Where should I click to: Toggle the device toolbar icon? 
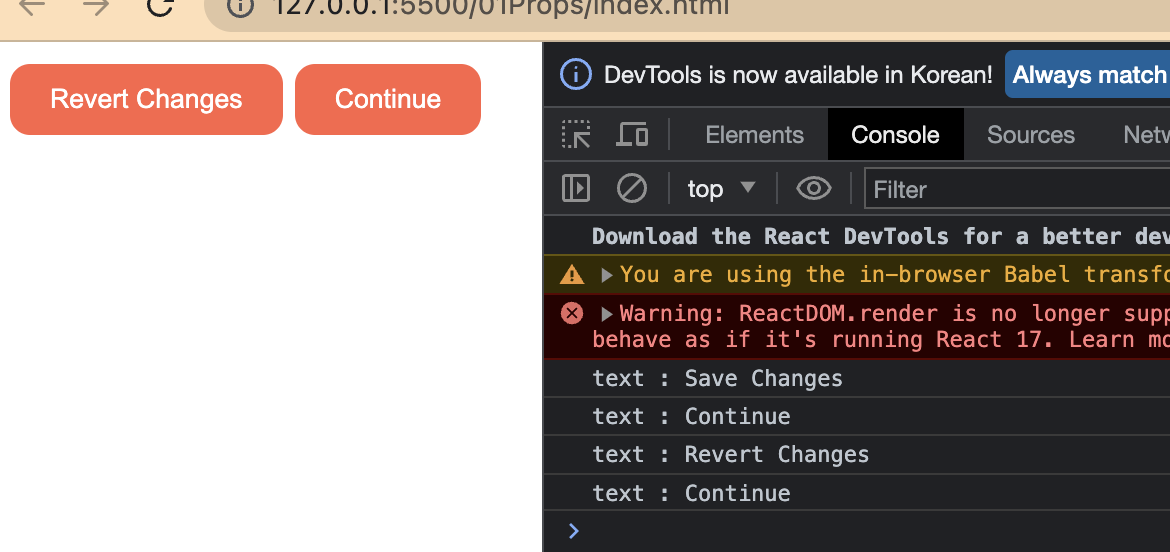click(632, 135)
